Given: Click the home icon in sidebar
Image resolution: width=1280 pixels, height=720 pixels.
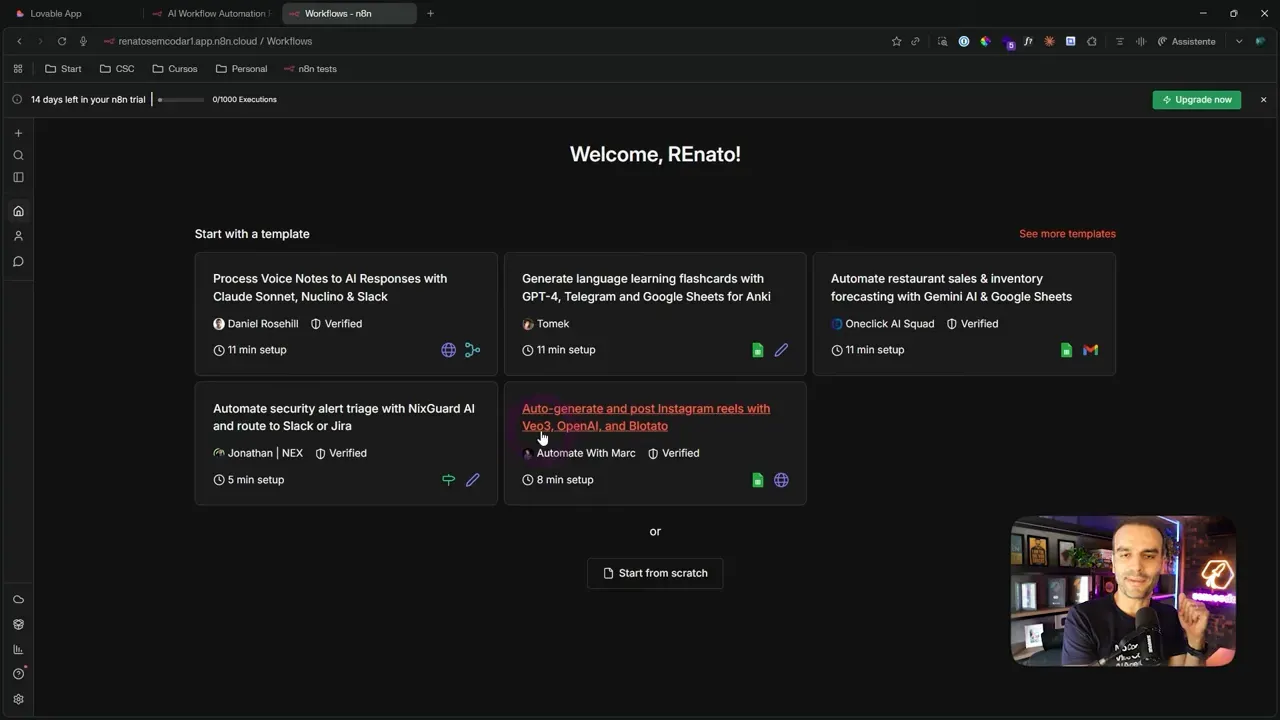Looking at the screenshot, I should coord(18,211).
